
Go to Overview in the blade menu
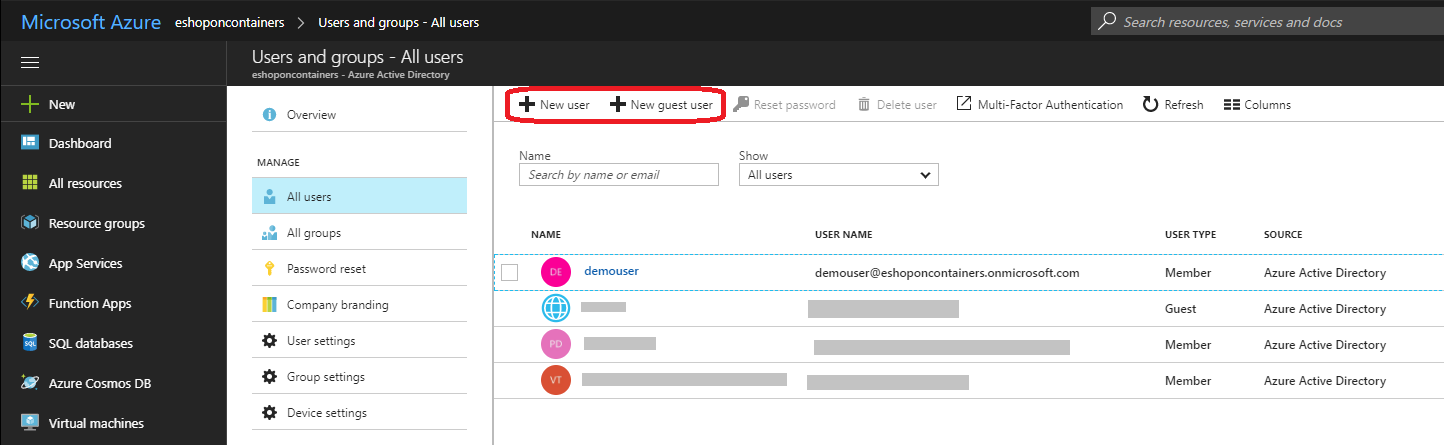[359, 115]
